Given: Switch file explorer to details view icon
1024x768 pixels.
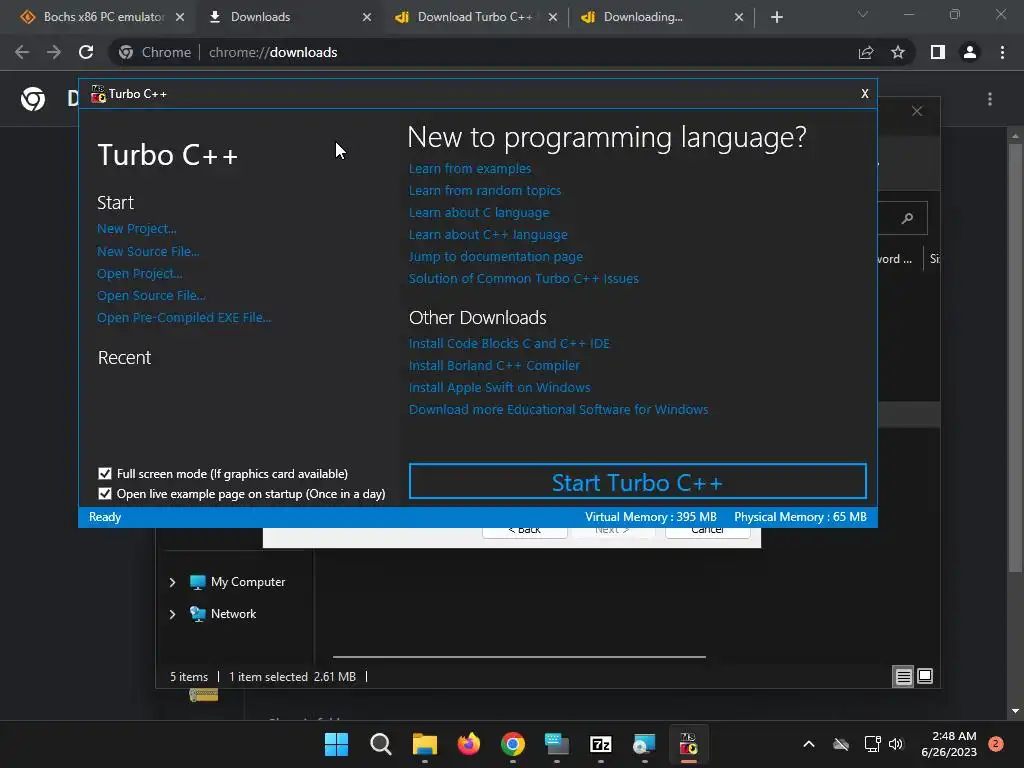Looking at the screenshot, I should coord(903,677).
